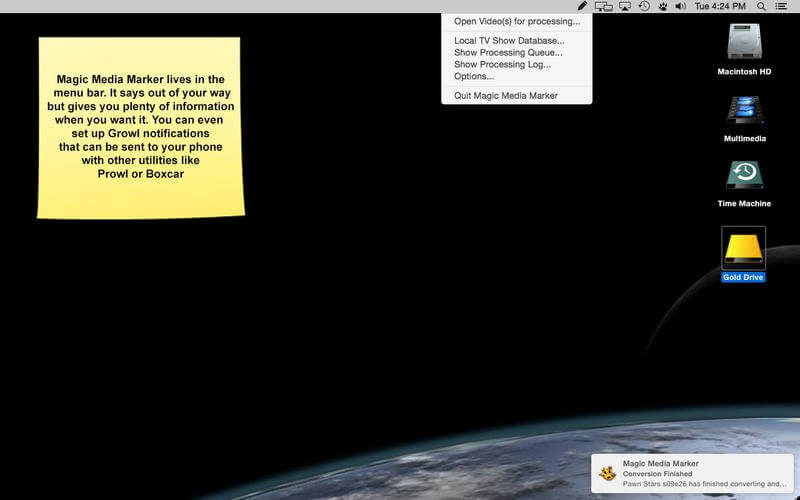
Task: Click the Gold Drive label
Action: [x=743, y=277]
